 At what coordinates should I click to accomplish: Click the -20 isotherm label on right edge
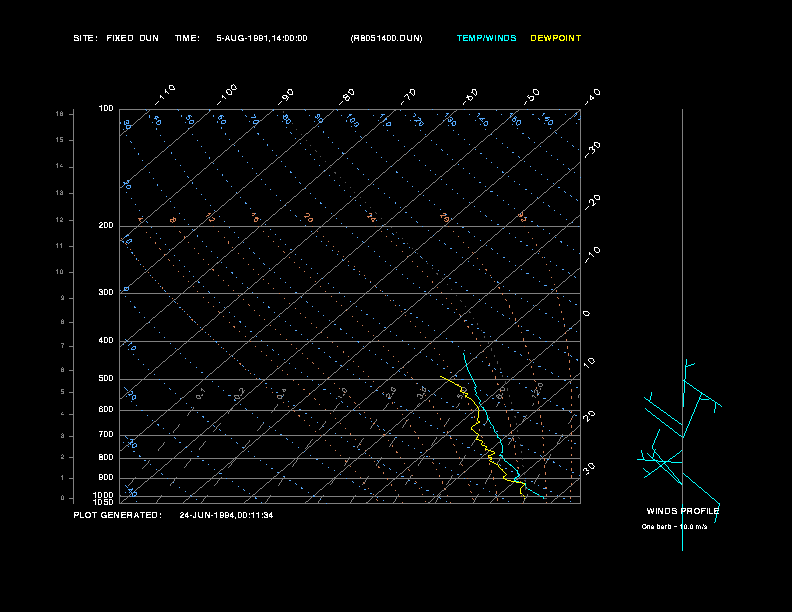pos(592,202)
